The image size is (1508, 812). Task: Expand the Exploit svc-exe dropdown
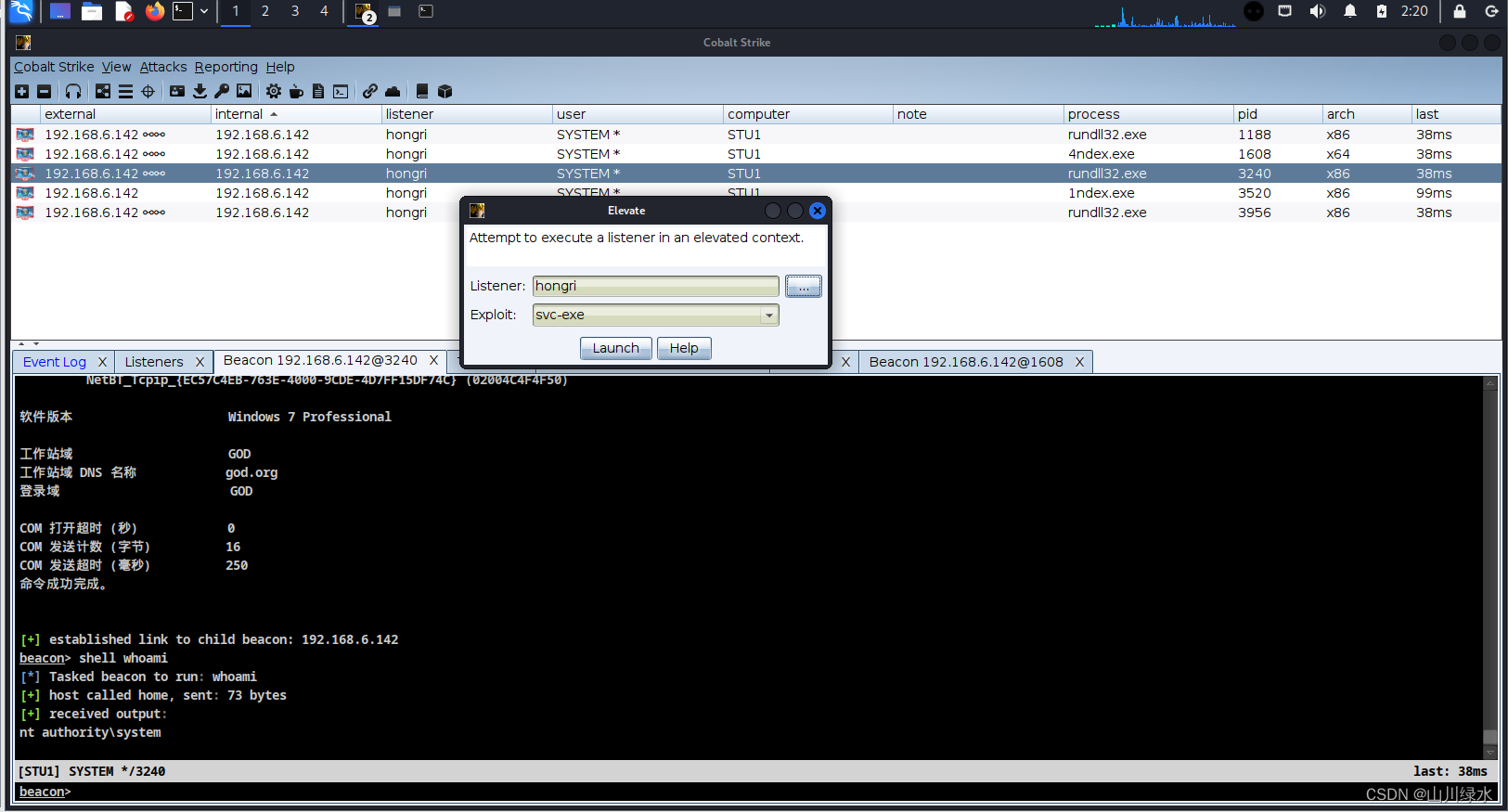(x=768, y=316)
